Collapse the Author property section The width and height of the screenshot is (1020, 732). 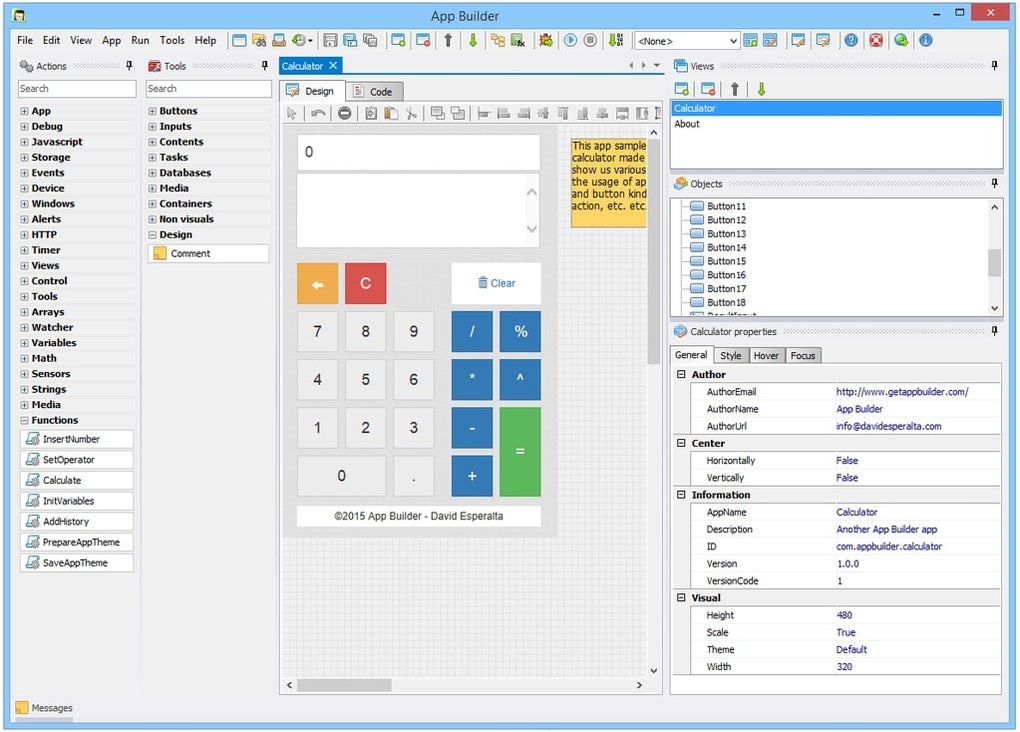tap(681, 375)
